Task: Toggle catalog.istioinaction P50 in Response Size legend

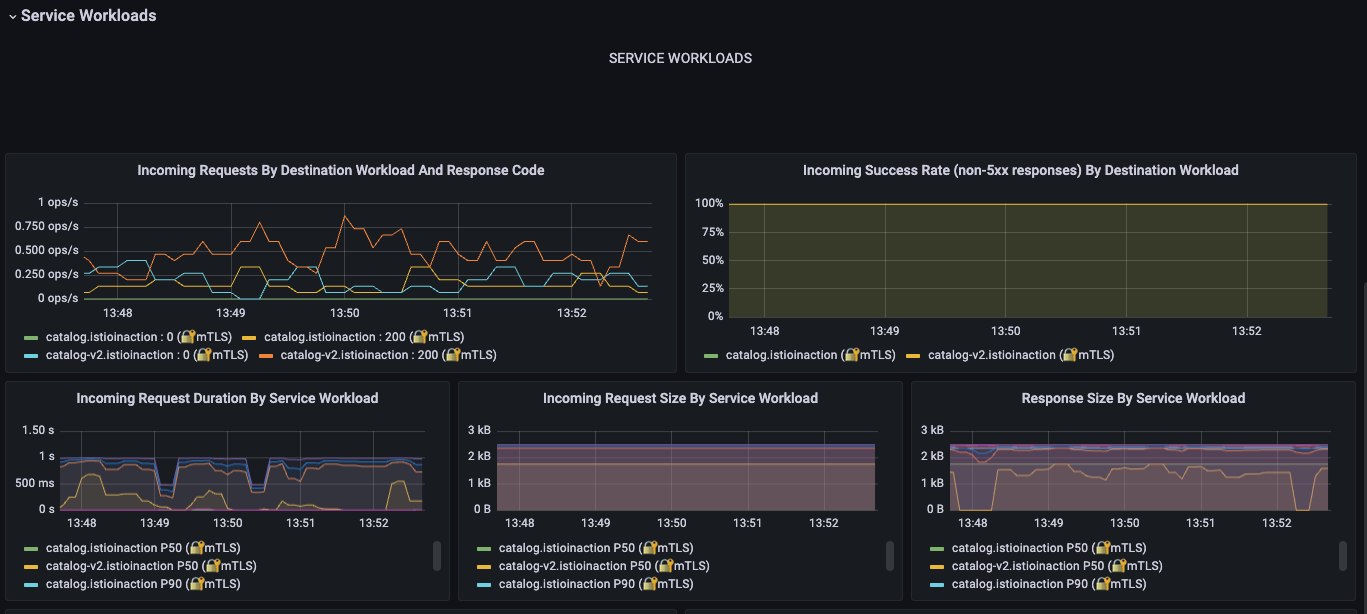Action: [1049, 548]
